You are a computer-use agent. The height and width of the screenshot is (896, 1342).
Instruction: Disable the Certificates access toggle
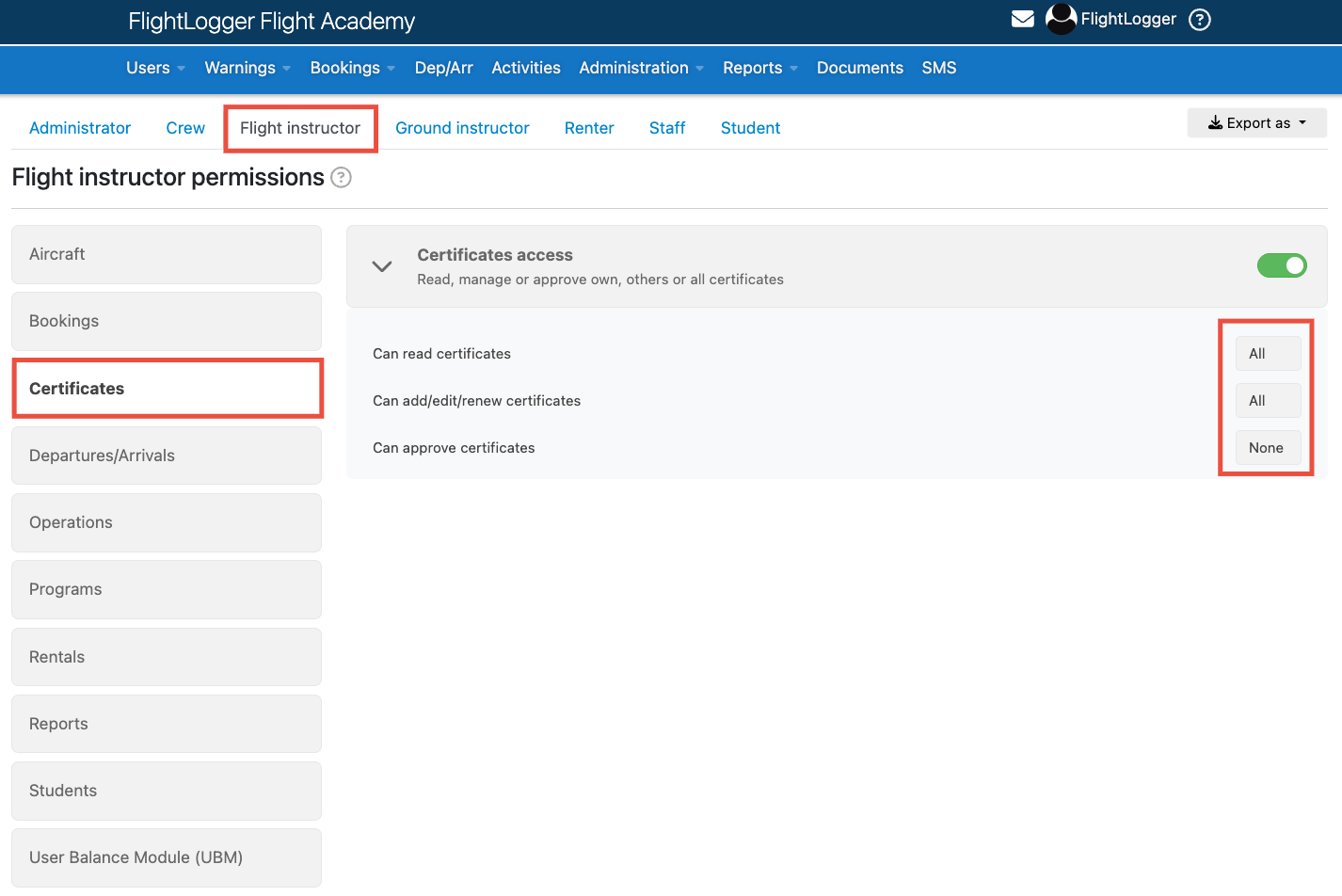(x=1282, y=265)
